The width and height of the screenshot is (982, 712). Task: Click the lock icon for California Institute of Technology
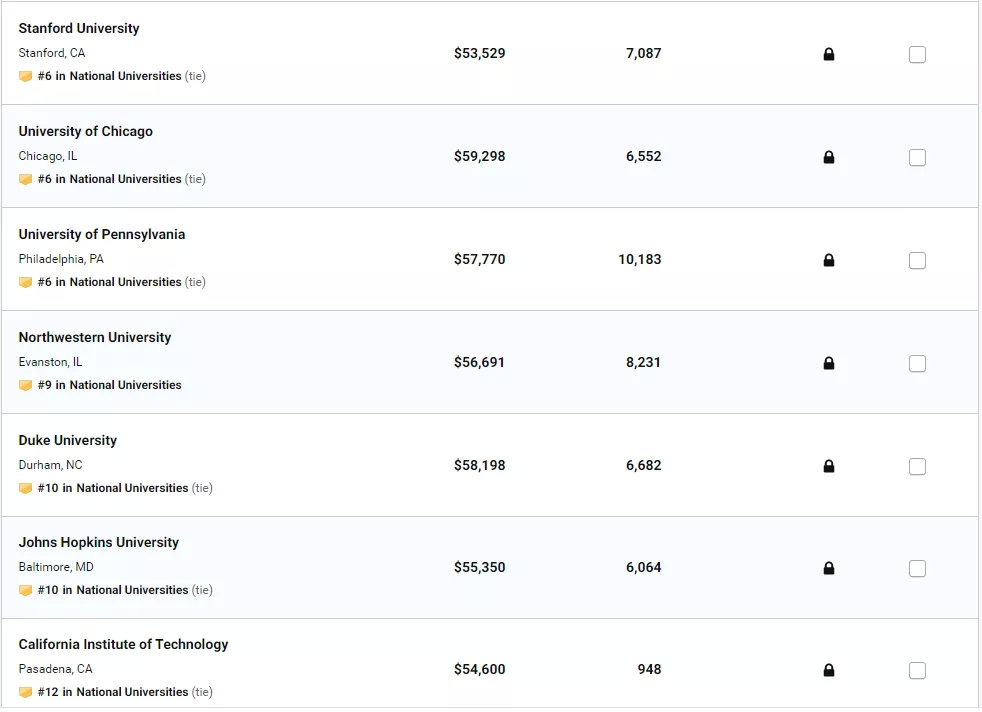(x=829, y=670)
